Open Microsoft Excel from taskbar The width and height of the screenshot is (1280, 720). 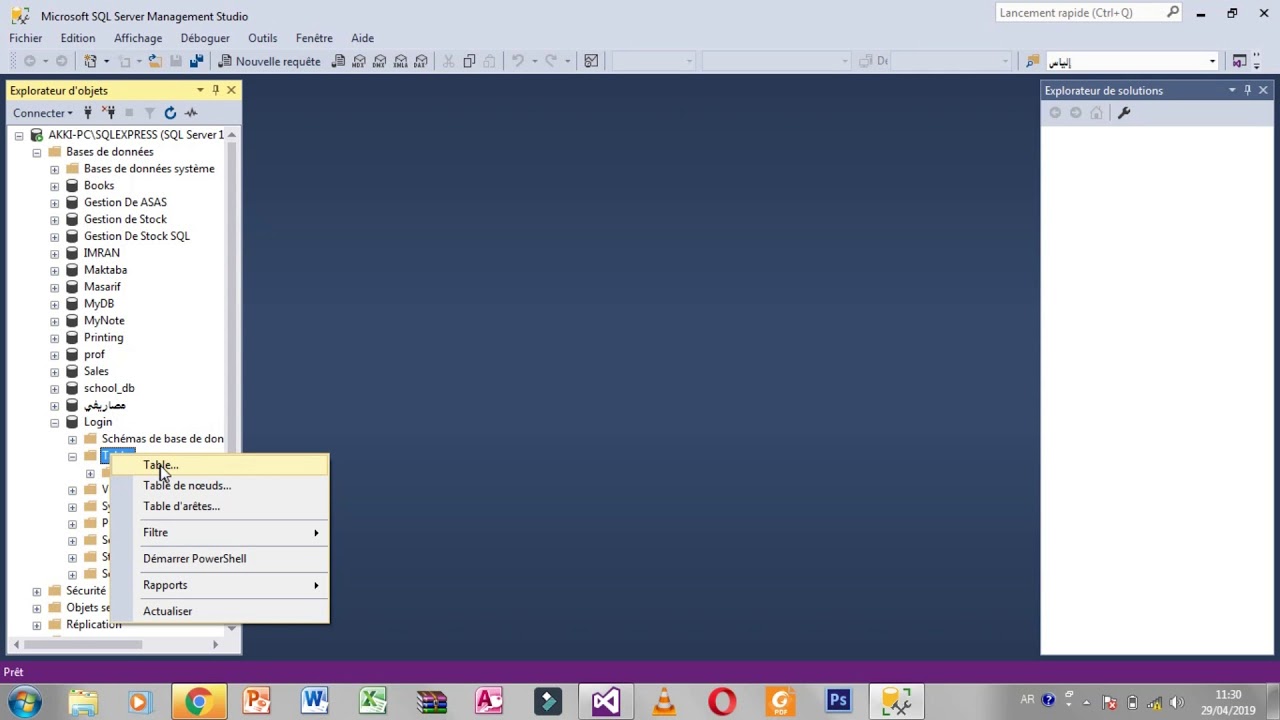point(373,701)
